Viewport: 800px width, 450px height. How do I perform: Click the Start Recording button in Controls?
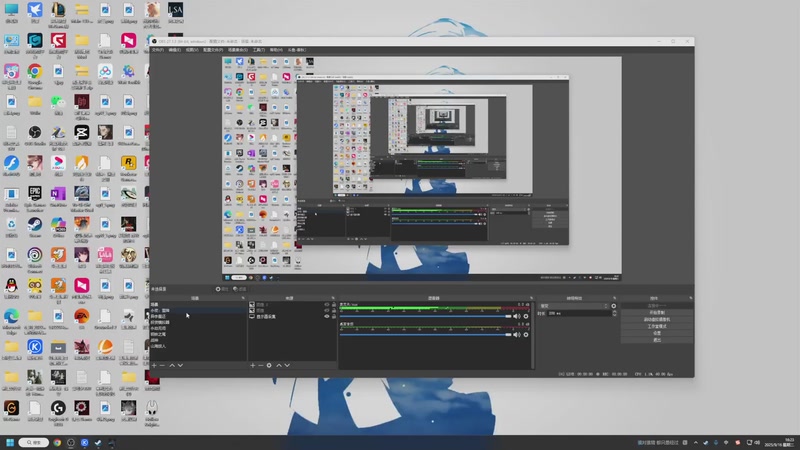point(657,313)
